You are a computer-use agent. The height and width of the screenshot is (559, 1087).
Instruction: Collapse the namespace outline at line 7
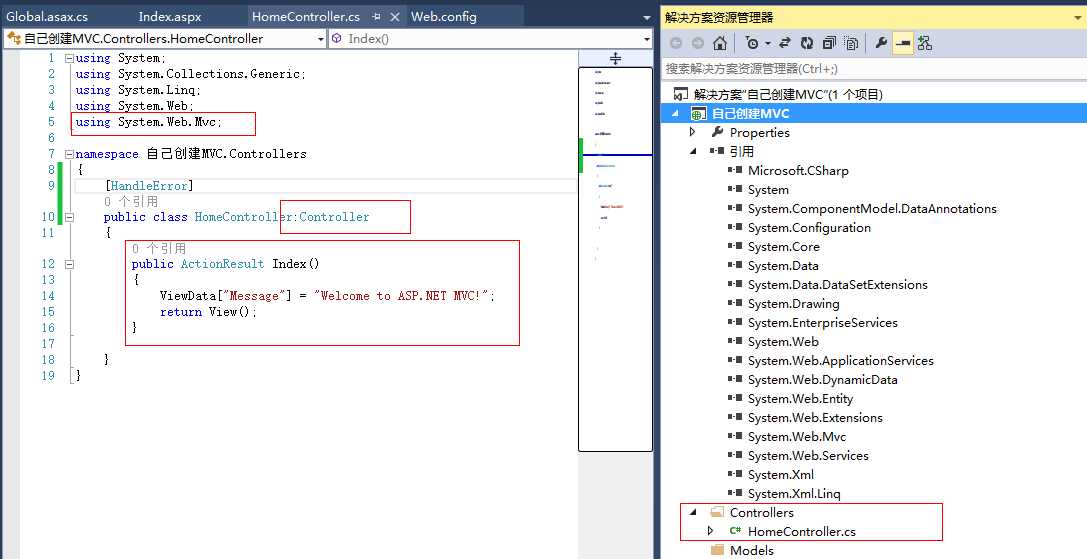(x=69, y=154)
